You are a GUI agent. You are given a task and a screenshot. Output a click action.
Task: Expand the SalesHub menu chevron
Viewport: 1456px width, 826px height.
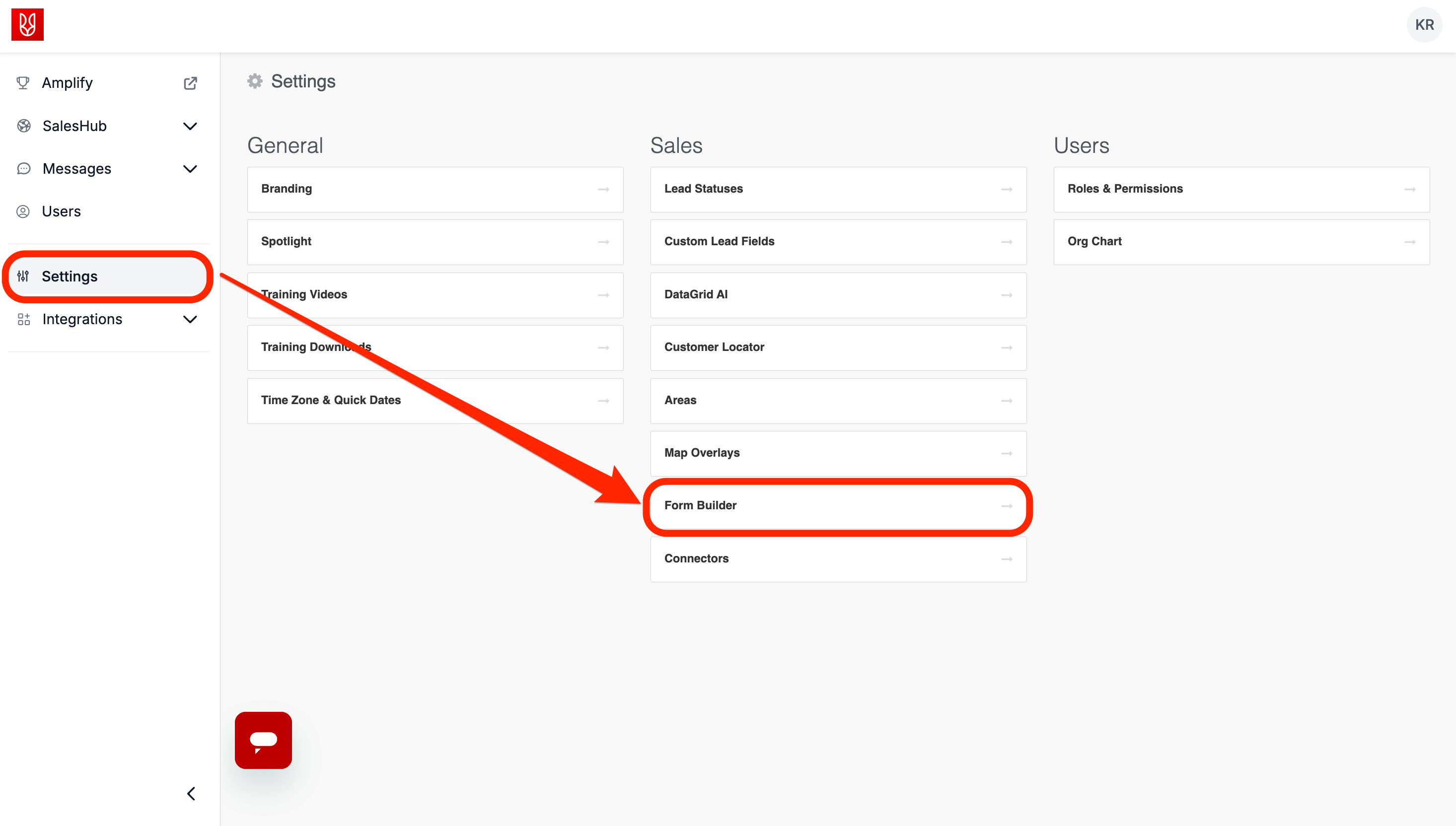[190, 126]
